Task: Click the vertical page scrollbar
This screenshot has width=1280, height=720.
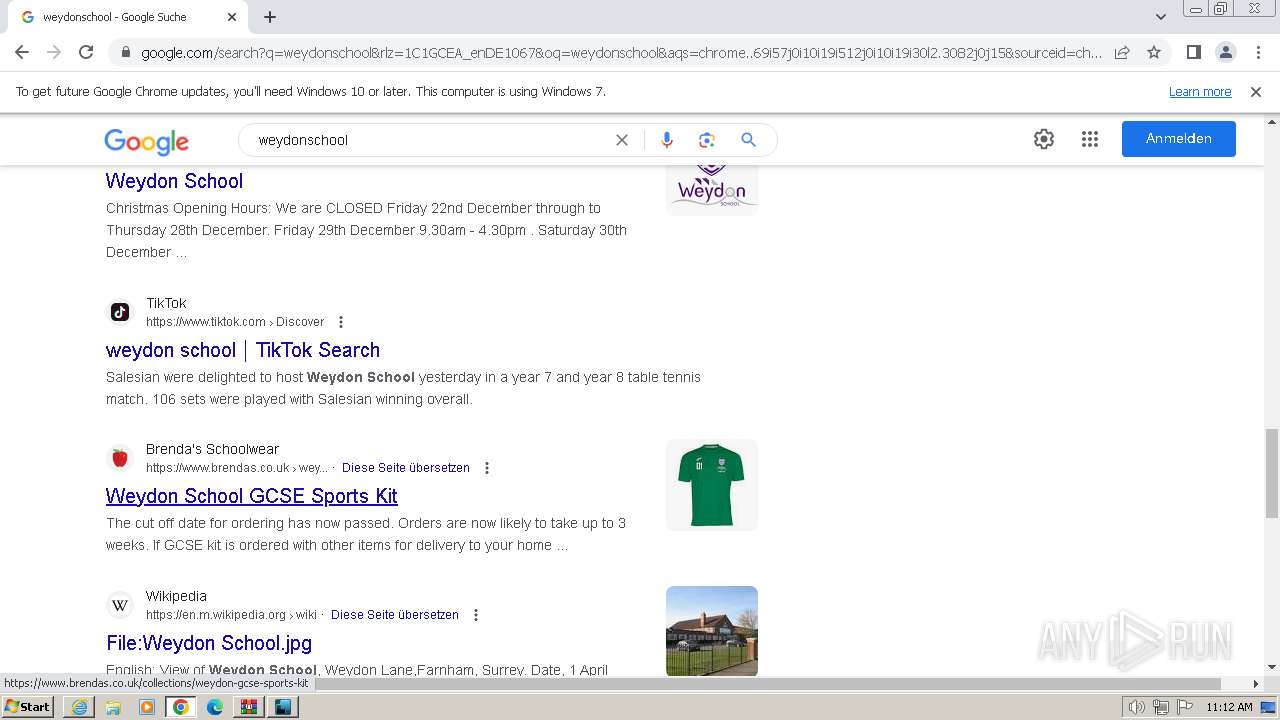Action: click(1272, 474)
